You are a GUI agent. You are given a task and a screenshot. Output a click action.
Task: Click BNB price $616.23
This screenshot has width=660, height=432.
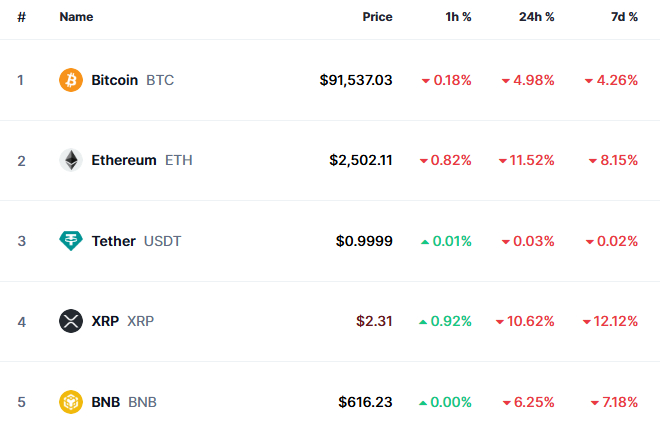365,402
